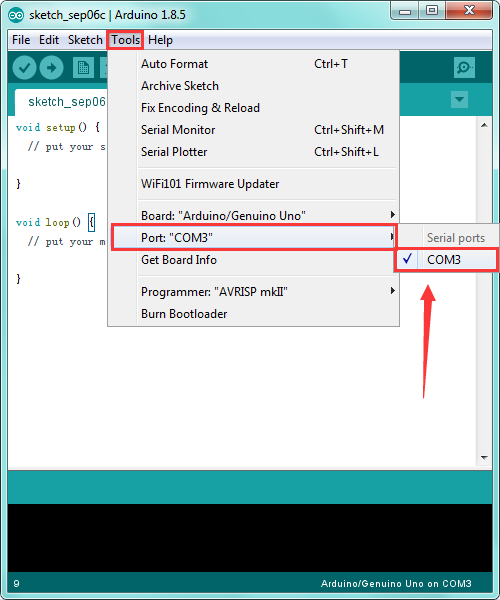The width and height of the screenshot is (500, 600).
Task: Close the Tools menu
Action: (125, 40)
